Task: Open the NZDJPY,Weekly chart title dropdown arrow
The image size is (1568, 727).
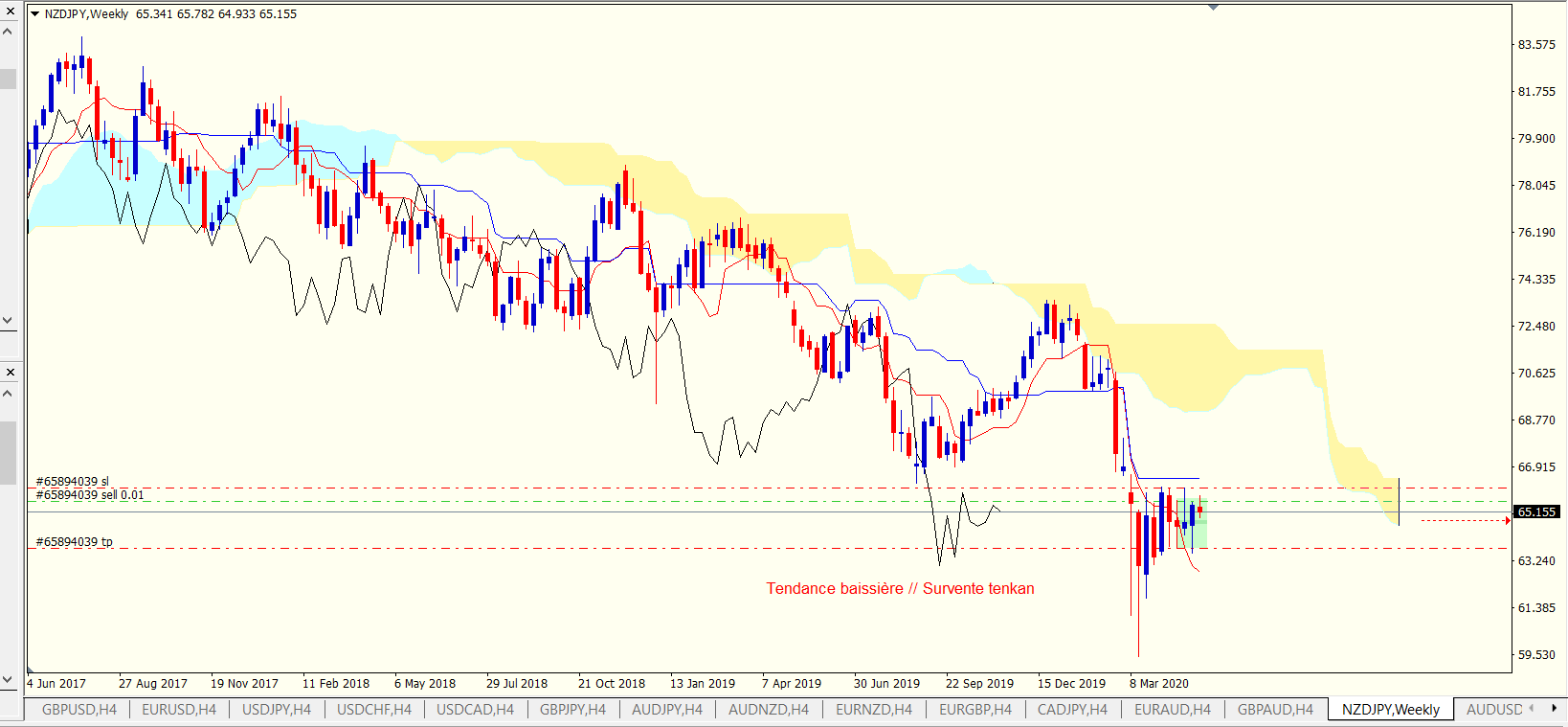Action: 35,14
